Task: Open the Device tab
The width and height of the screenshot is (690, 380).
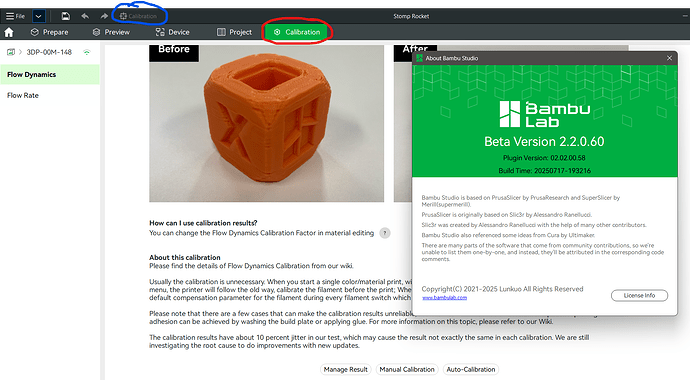Action: 172,32
